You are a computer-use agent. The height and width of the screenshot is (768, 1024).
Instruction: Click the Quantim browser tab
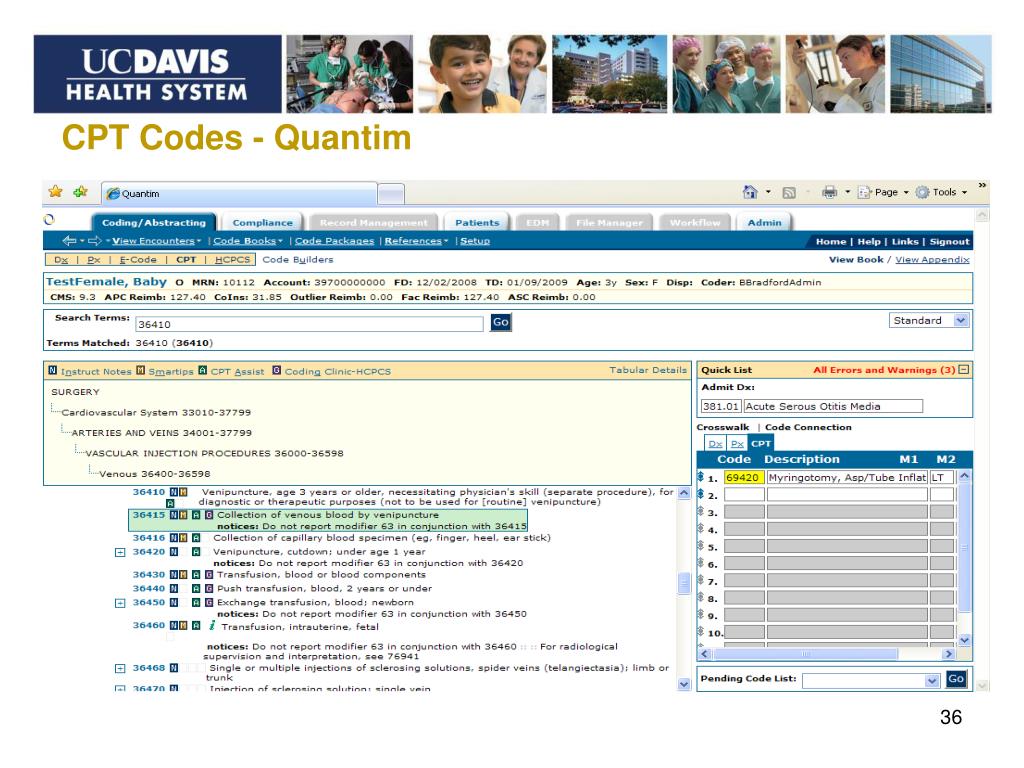[239, 194]
